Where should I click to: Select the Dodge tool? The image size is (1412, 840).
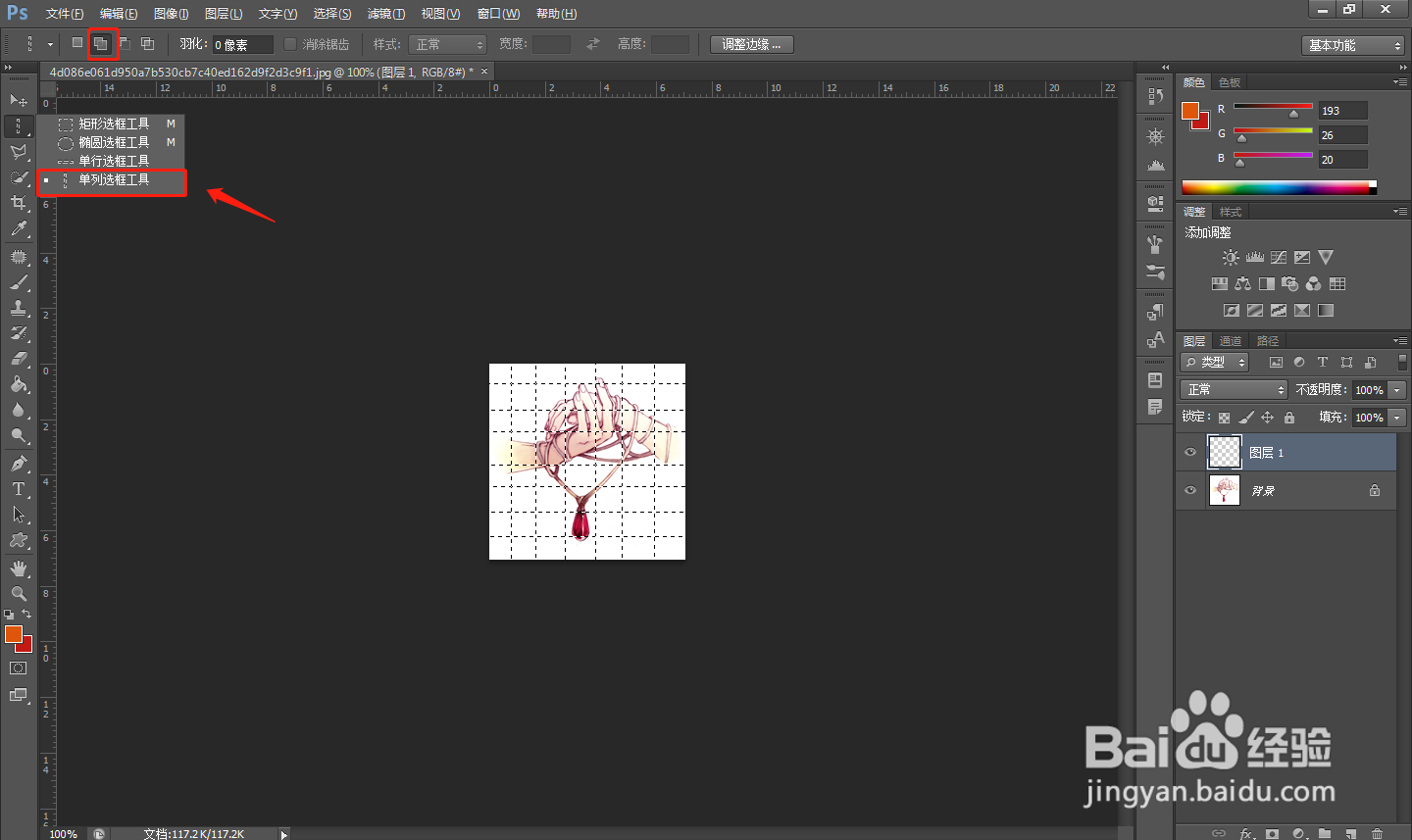[x=18, y=435]
